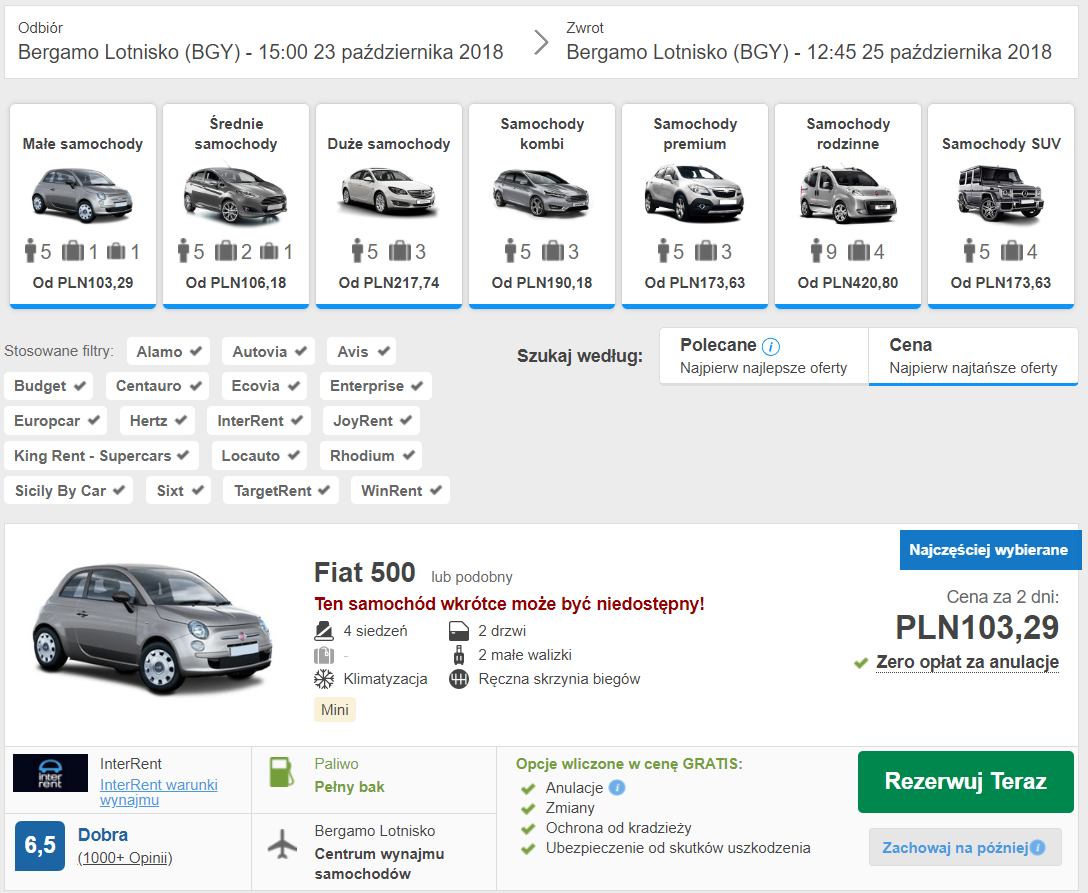Choose the Samochody SUV category
This screenshot has height=893, width=1088.
(1001, 205)
